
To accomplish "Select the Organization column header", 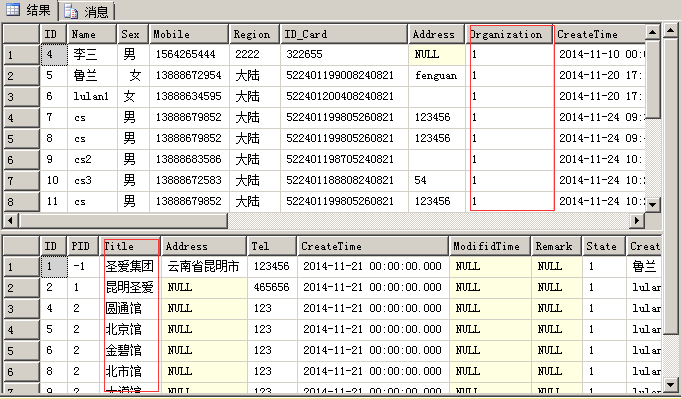I will 509,34.
